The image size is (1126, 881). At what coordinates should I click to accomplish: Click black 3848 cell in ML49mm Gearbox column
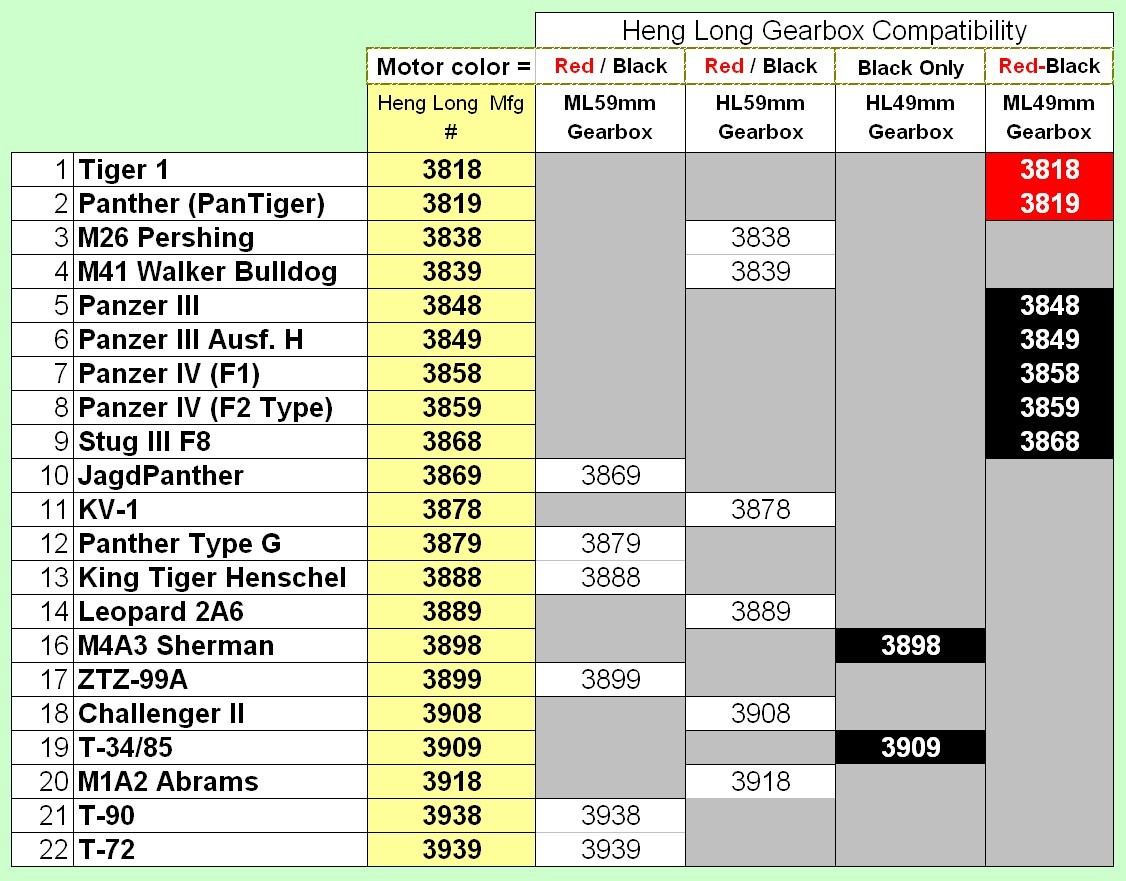coord(1049,305)
